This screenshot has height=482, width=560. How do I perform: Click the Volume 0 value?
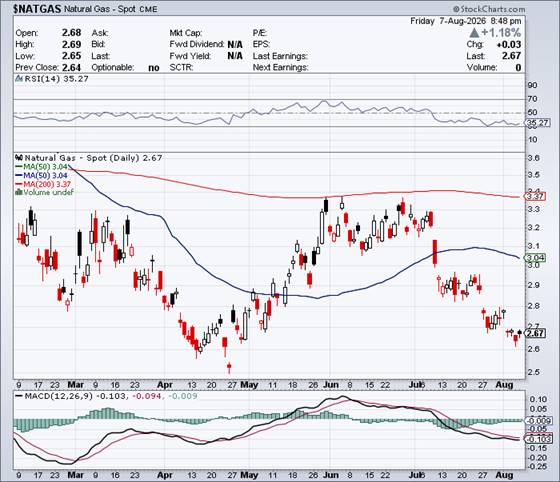[x=518, y=67]
